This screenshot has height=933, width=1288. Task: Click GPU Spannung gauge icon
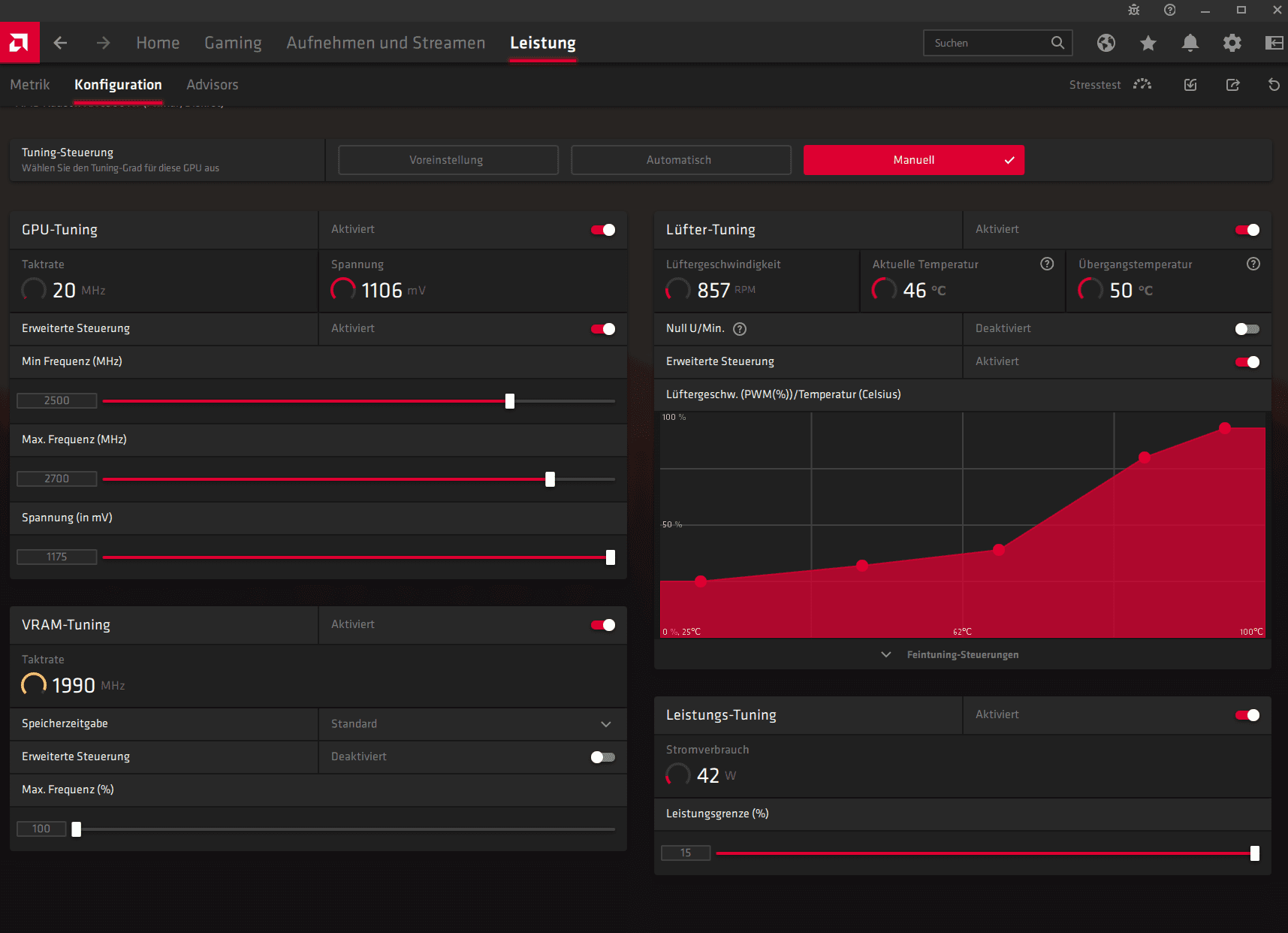pyautogui.click(x=343, y=289)
